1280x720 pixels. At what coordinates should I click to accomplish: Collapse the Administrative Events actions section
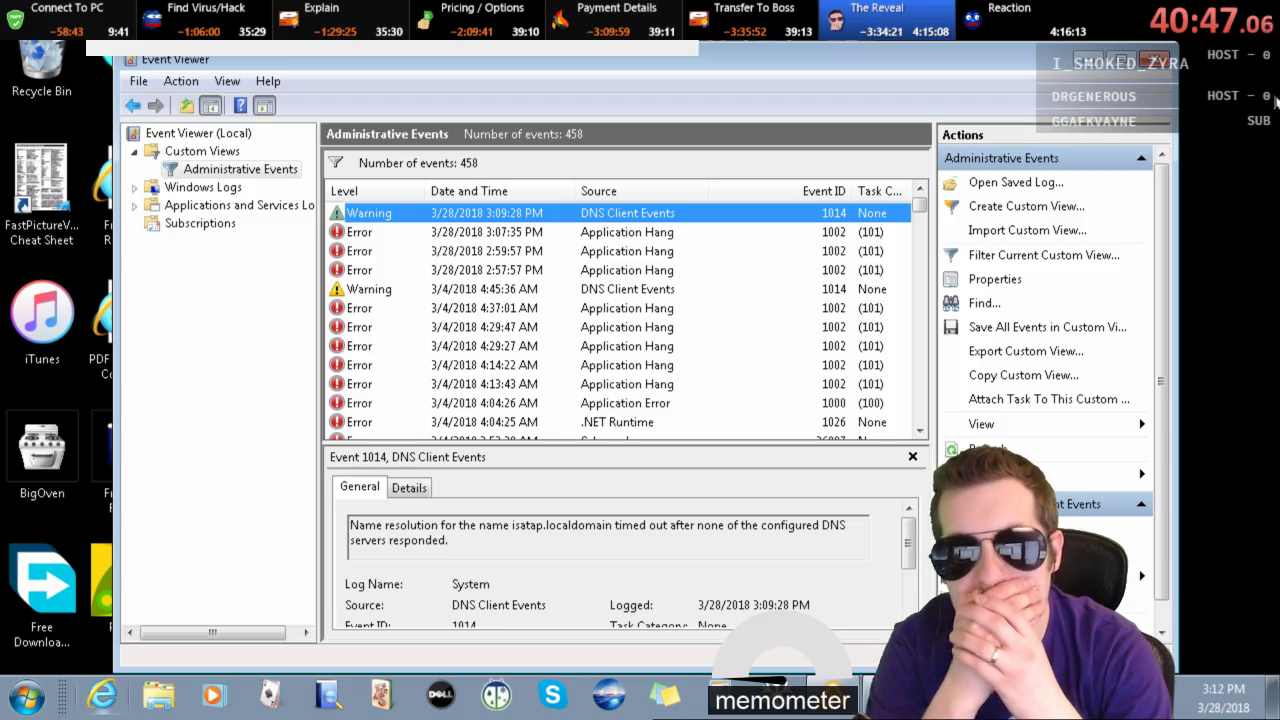(1141, 158)
